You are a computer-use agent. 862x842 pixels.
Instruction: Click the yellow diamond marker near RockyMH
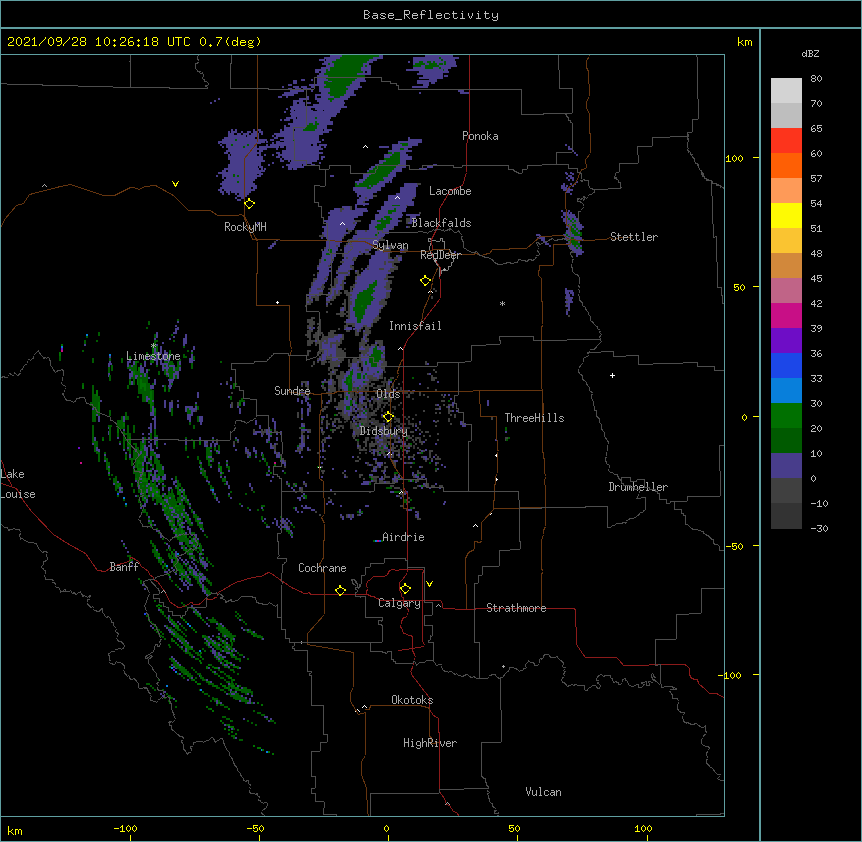click(x=249, y=204)
